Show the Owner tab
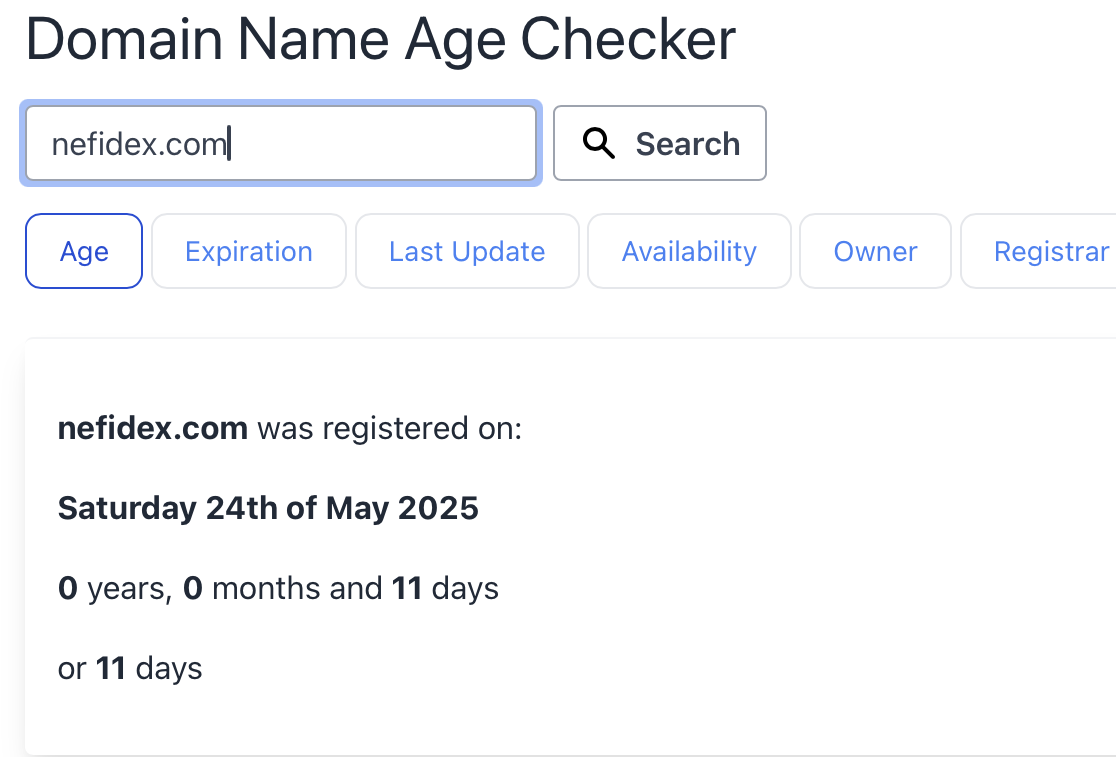This screenshot has width=1116, height=757. tap(875, 251)
